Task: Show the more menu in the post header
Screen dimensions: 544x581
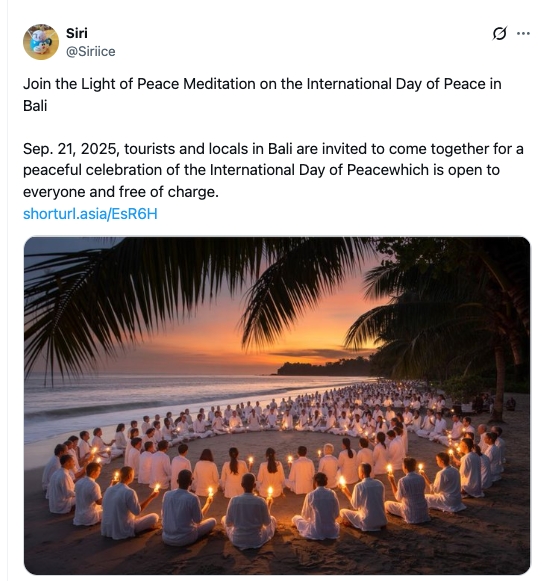Action: pyautogui.click(x=523, y=33)
